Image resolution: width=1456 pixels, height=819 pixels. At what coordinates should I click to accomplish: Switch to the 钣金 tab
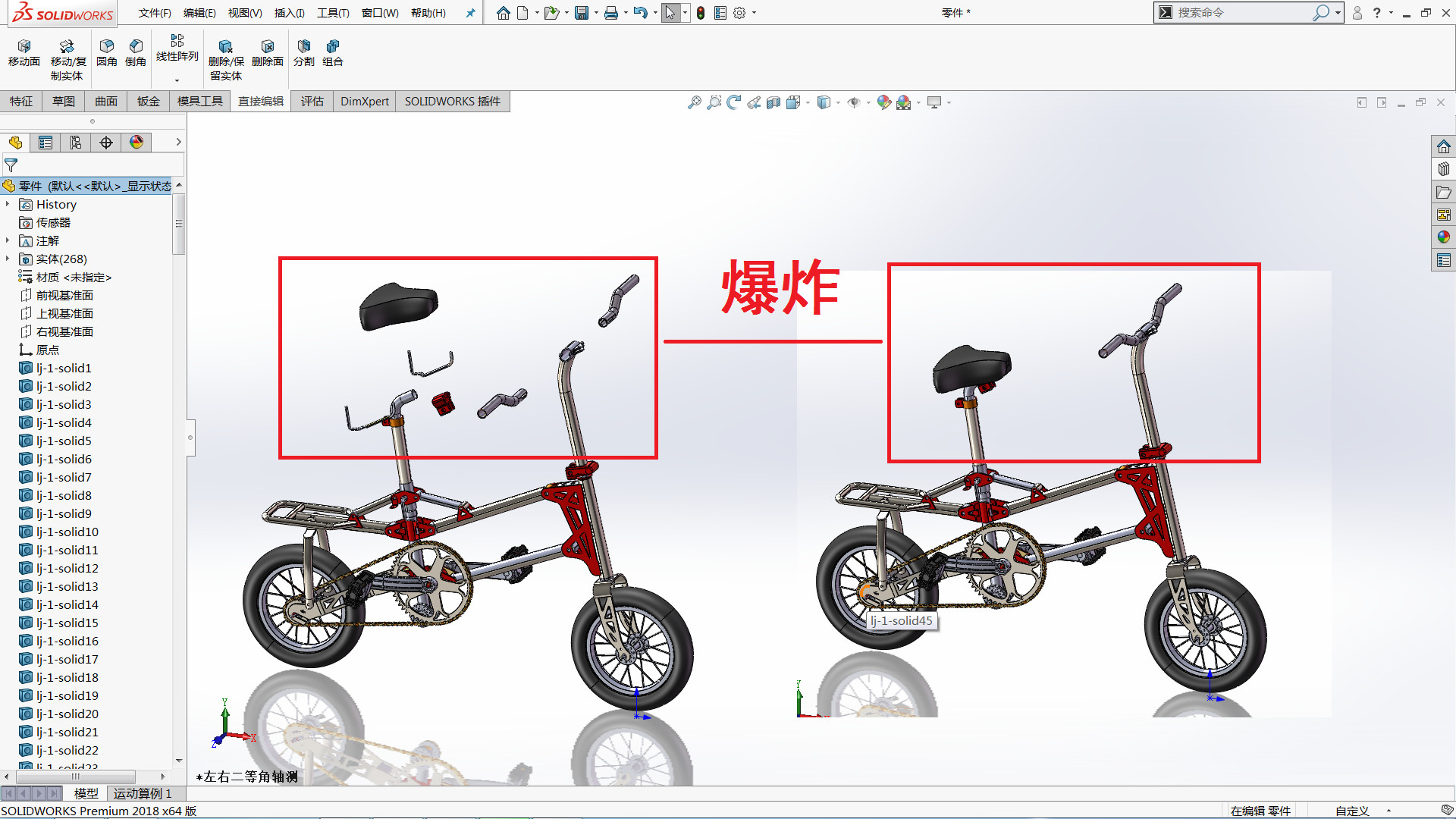click(149, 102)
